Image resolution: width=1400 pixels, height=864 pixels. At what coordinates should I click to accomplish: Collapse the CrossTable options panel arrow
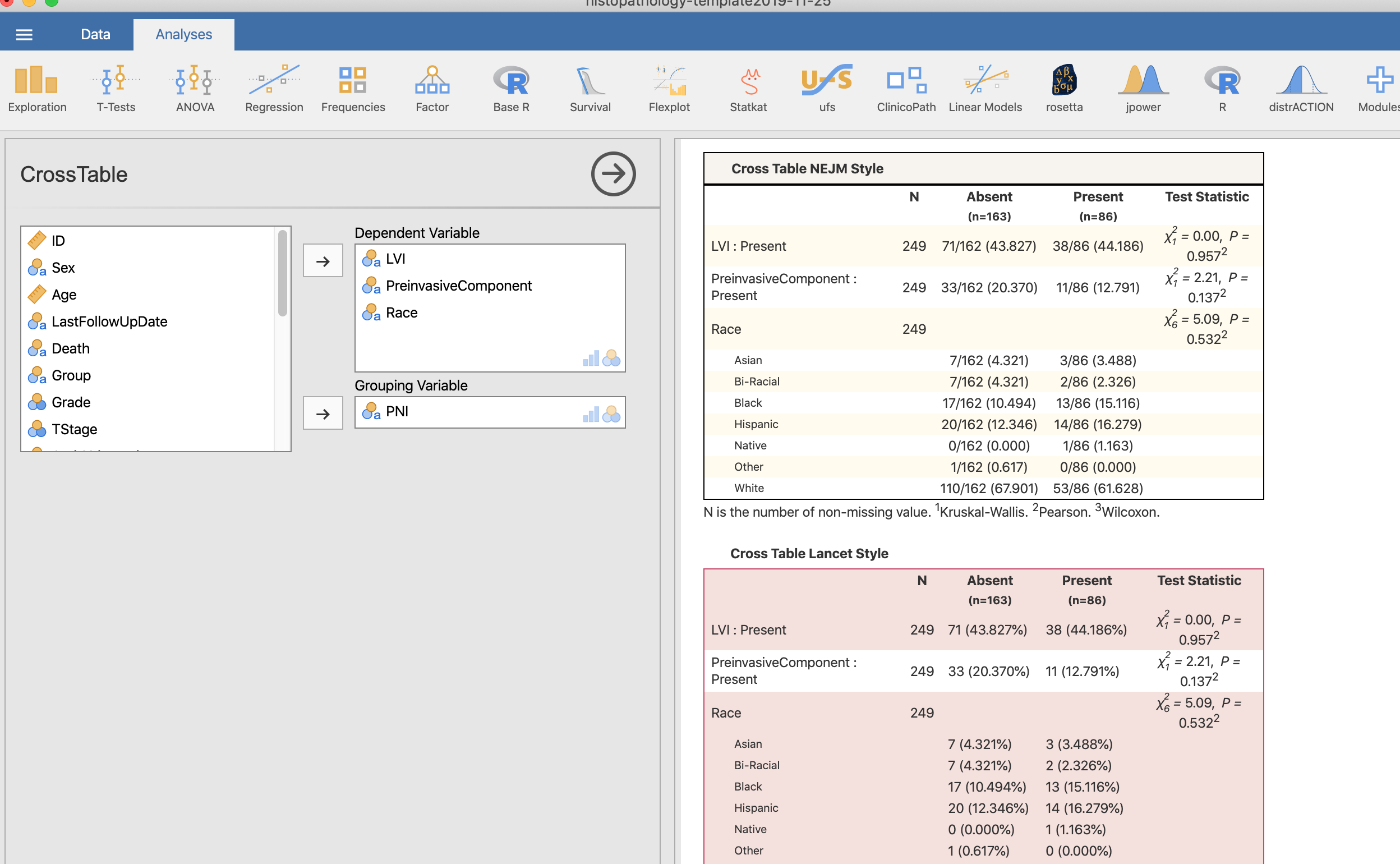coord(613,174)
